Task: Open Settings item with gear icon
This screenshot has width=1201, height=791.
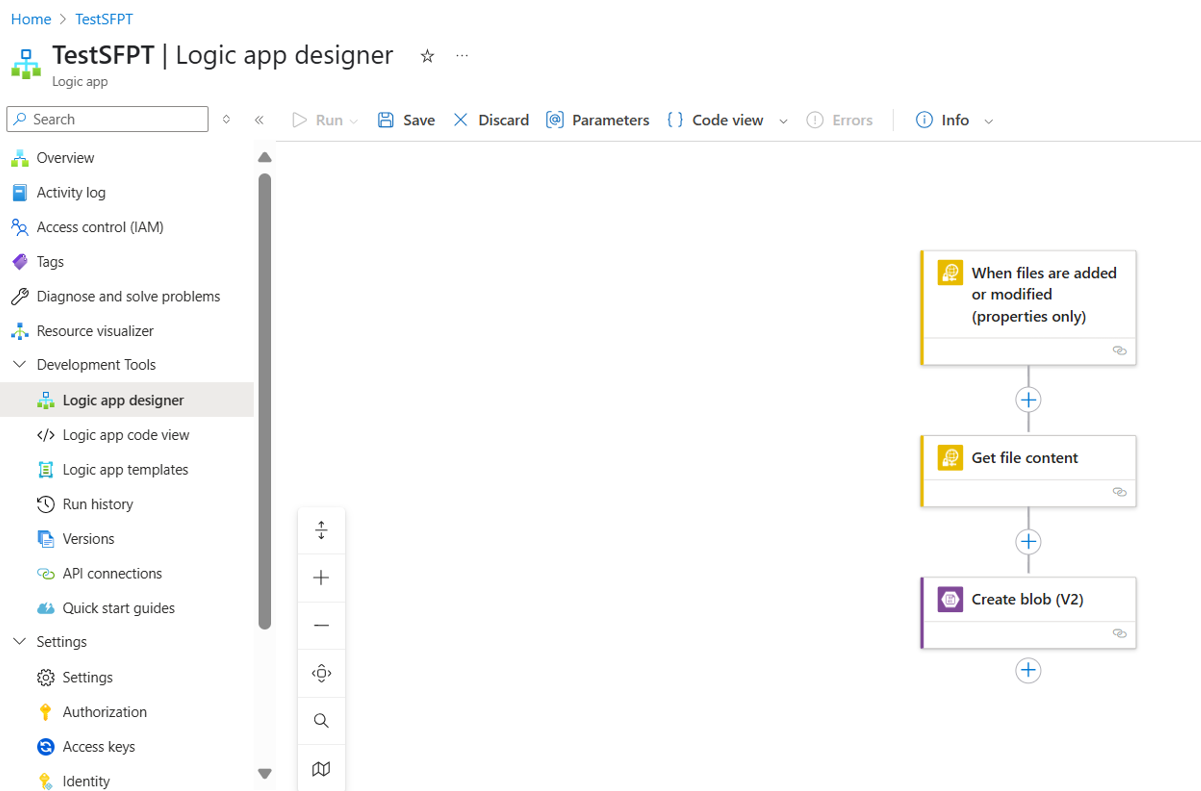Action: coord(87,677)
